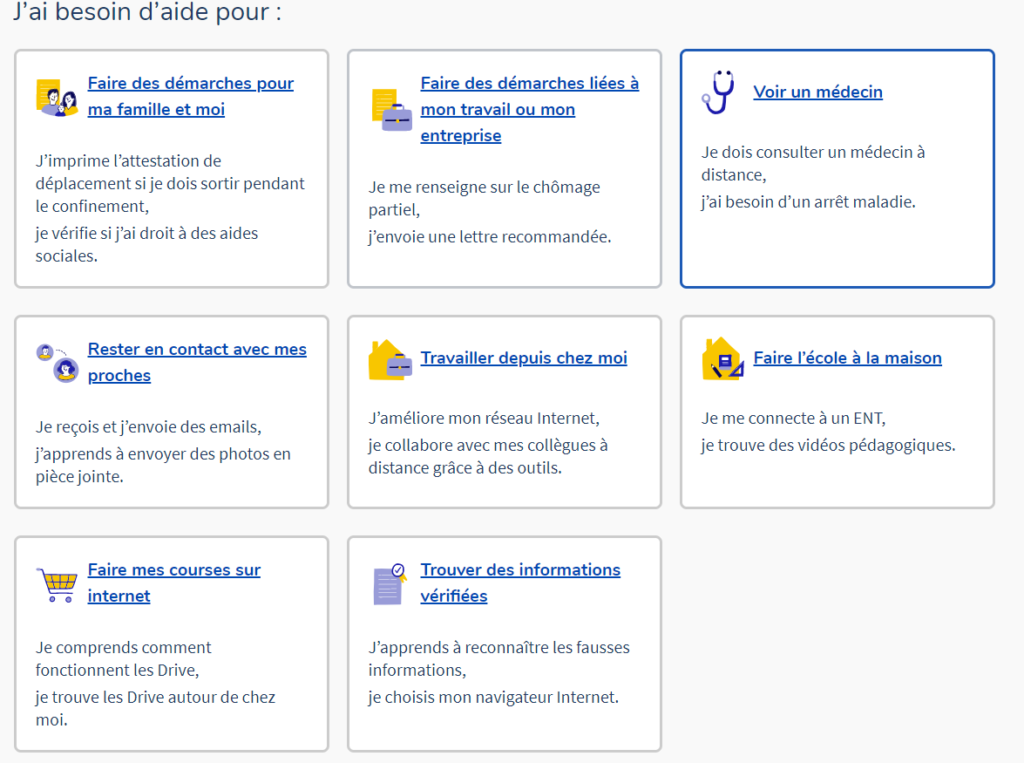
Task: Click the contacts avatars icon
Action: 57,363
